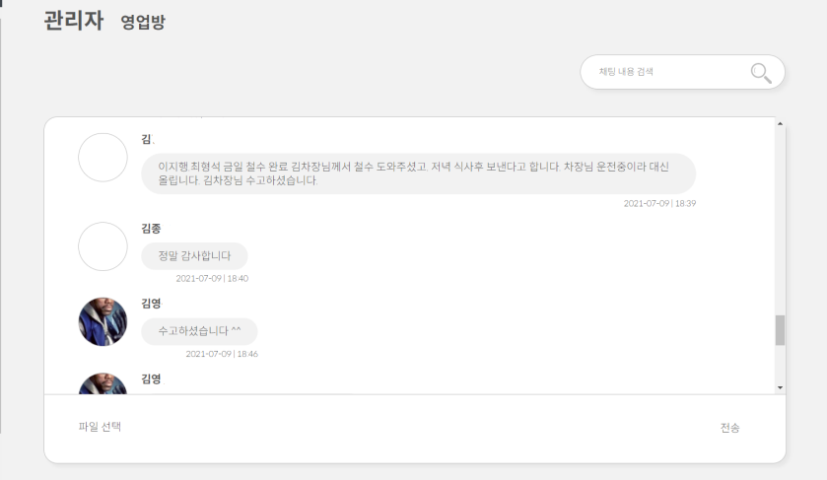
Task: Open empty avatar of the 18:39 message sender
Action: click(x=103, y=157)
